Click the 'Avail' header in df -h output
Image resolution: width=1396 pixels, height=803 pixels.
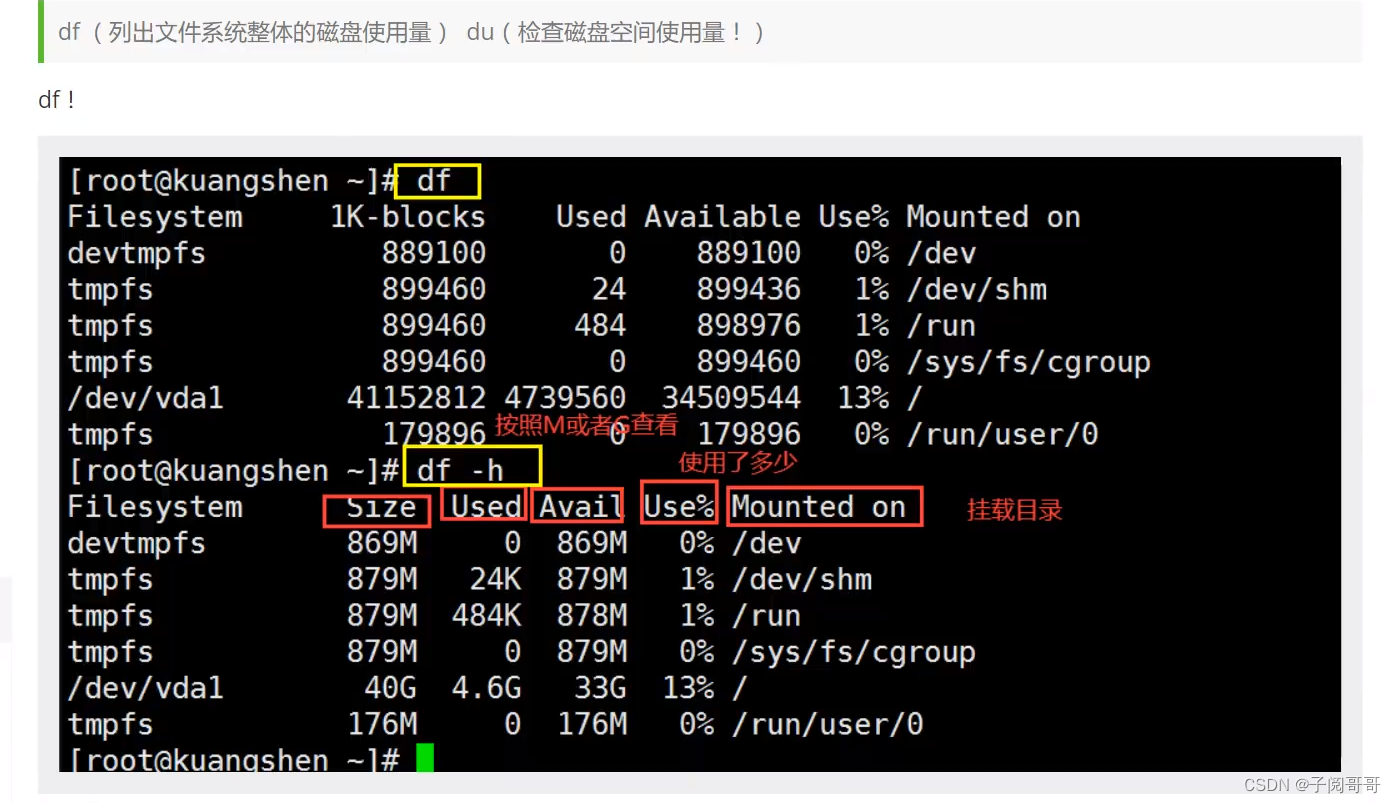[x=582, y=508]
